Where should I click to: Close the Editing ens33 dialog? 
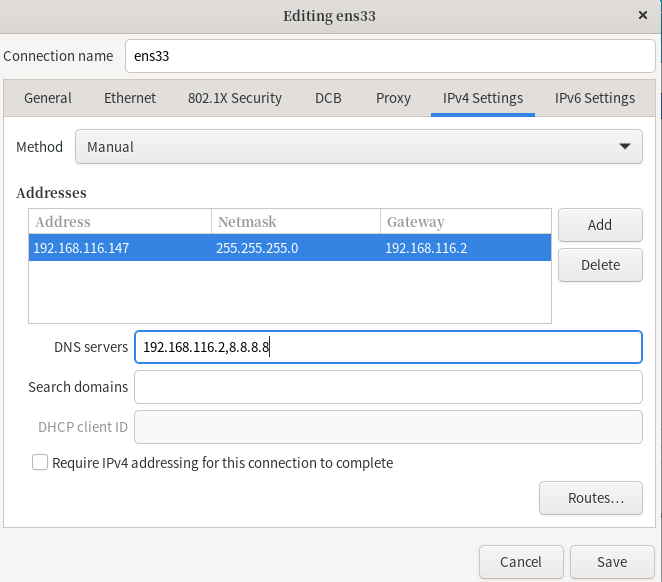pos(642,15)
